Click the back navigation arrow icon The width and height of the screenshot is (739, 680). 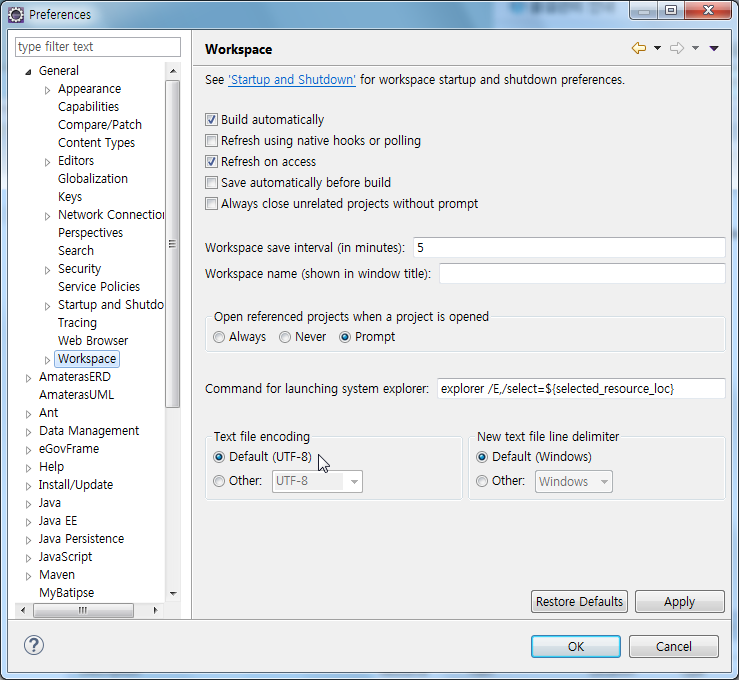click(638, 48)
